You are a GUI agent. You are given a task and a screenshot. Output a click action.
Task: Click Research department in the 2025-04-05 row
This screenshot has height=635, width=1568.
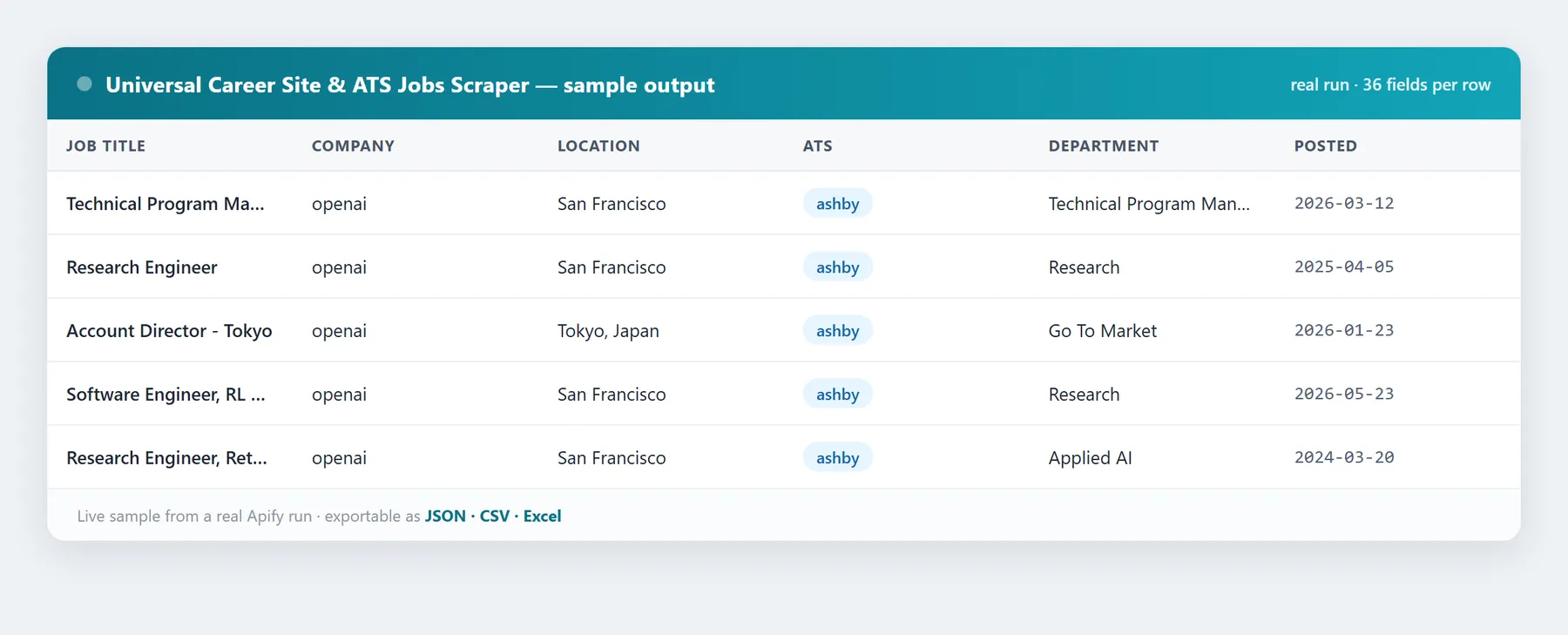(1084, 267)
